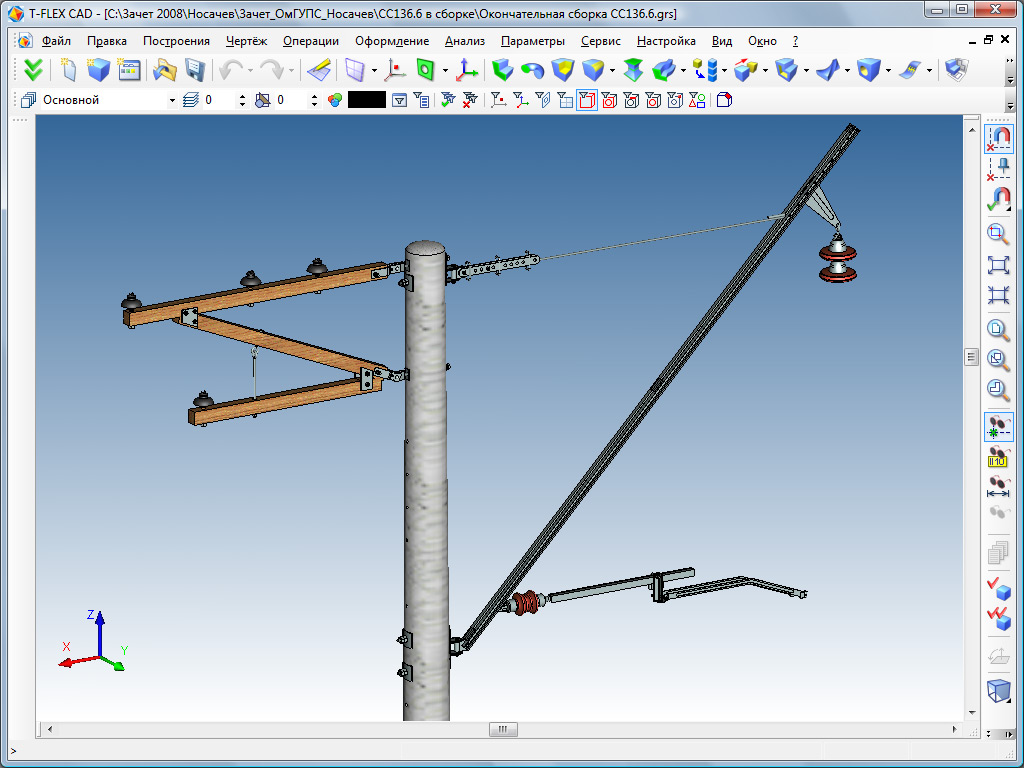Click the Zoom window magnifier icon
This screenshot has height=768, width=1024.
pyautogui.click(x=997, y=235)
